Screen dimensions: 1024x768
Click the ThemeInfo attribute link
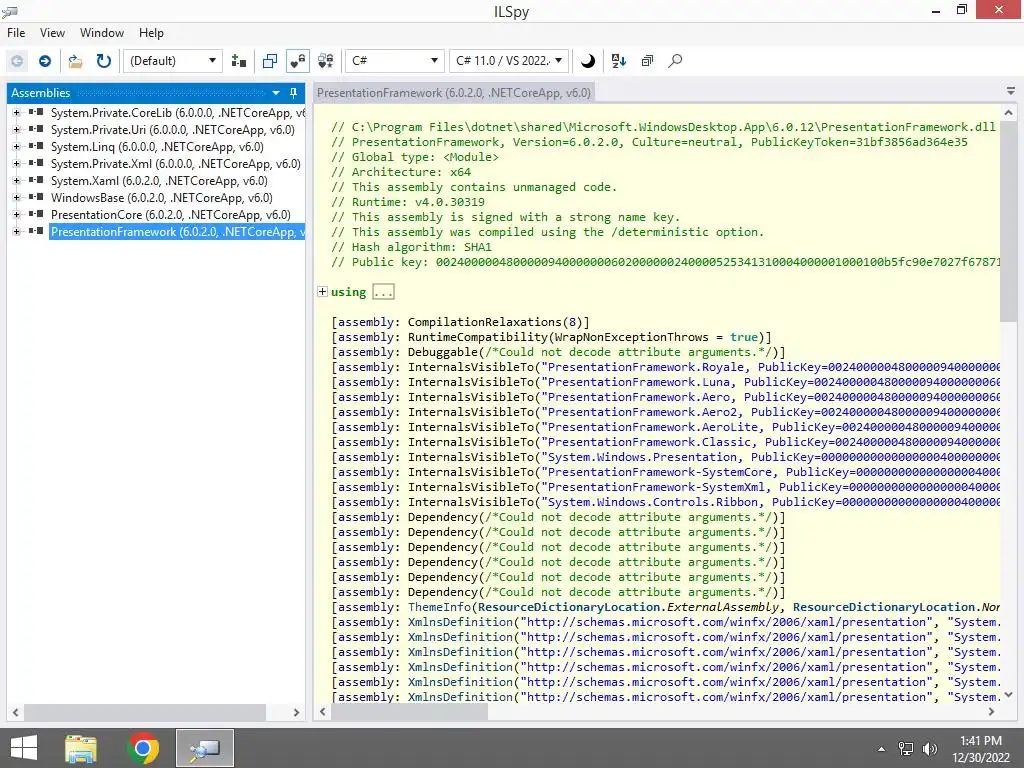tap(440, 607)
